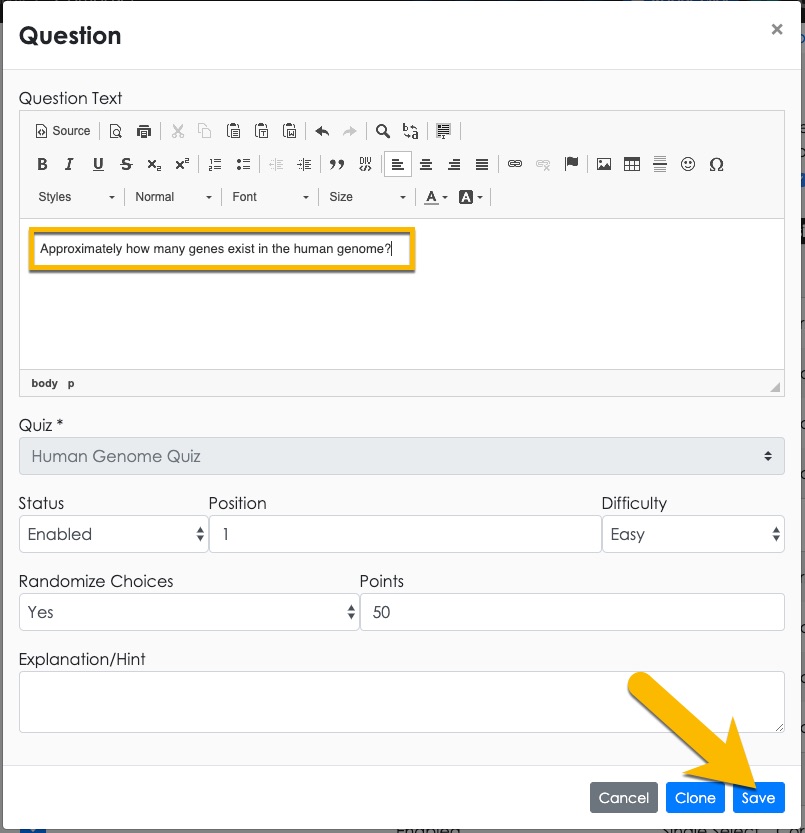Open the Replace tool
This screenshot has height=833, width=805.
pyautogui.click(x=410, y=131)
